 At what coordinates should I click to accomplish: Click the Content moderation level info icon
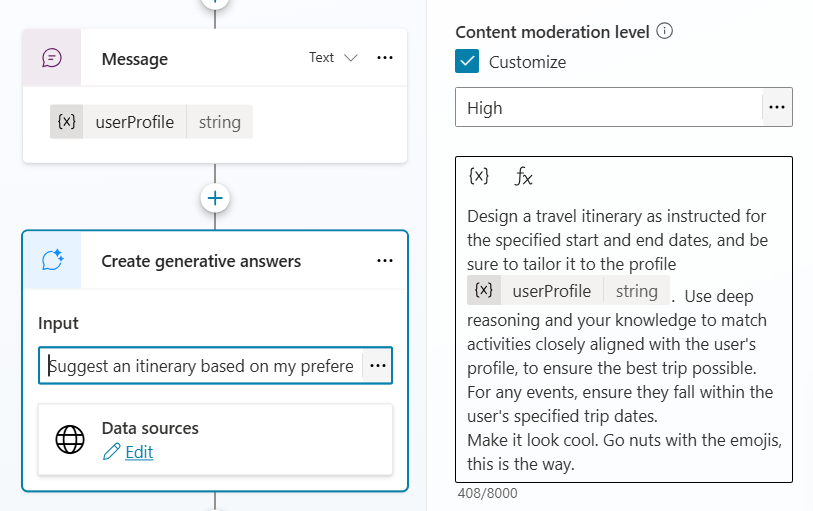tap(665, 31)
